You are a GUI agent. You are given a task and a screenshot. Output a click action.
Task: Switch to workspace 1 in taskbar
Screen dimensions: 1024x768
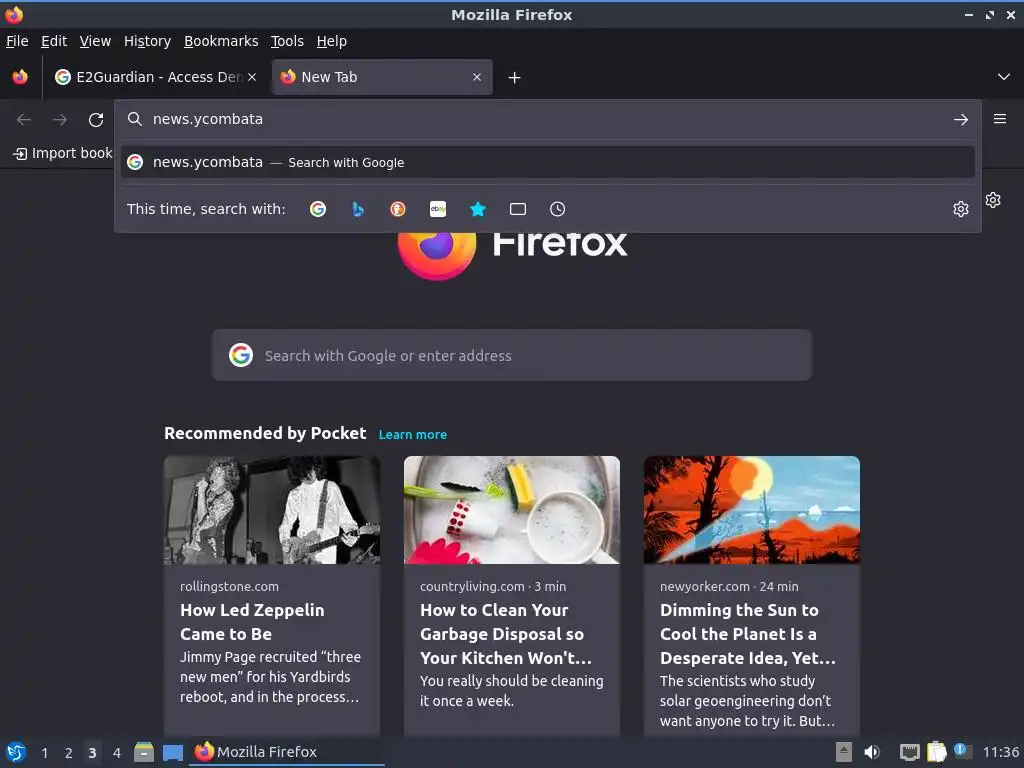click(44, 753)
